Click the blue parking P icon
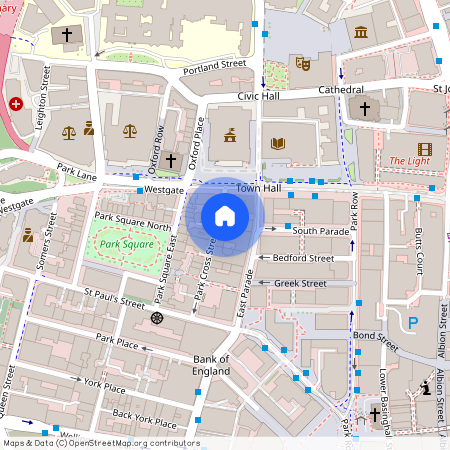 click(x=413, y=323)
